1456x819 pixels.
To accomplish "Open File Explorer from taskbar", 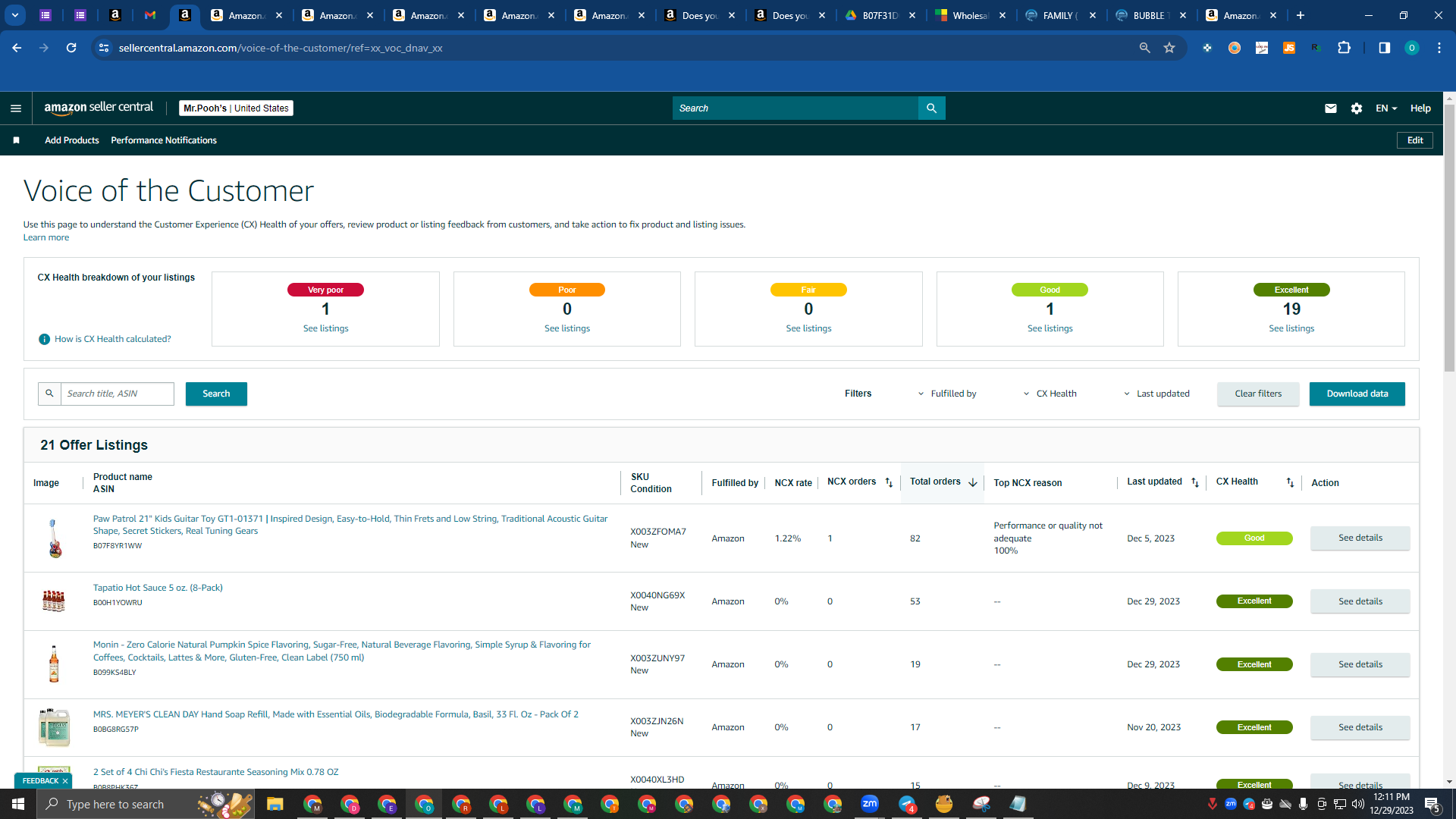I will [275, 804].
